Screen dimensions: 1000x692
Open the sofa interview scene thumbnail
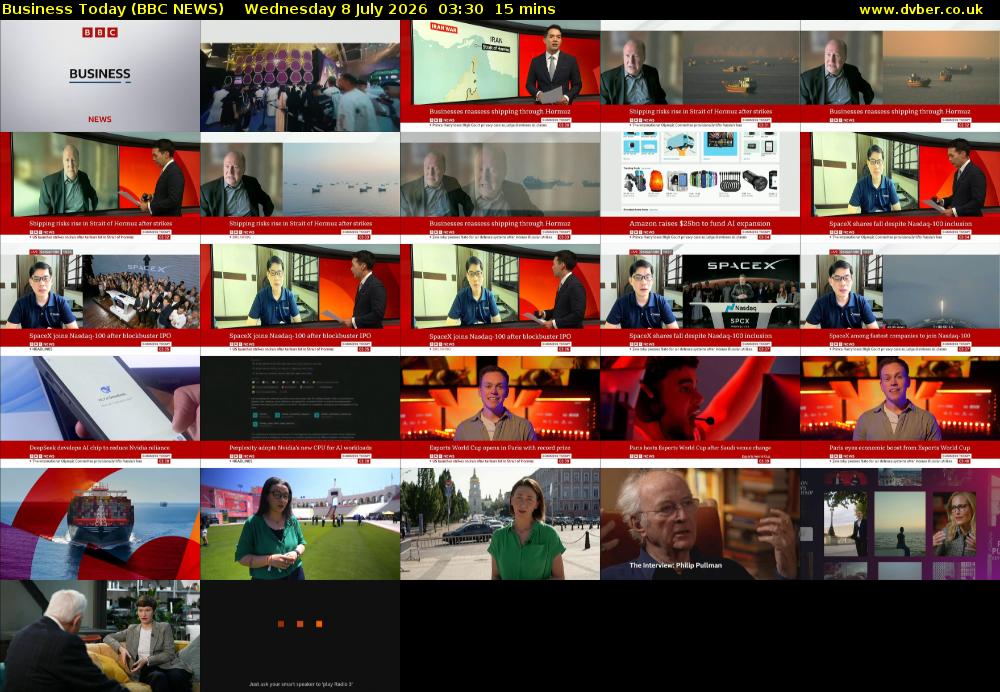(x=100, y=636)
